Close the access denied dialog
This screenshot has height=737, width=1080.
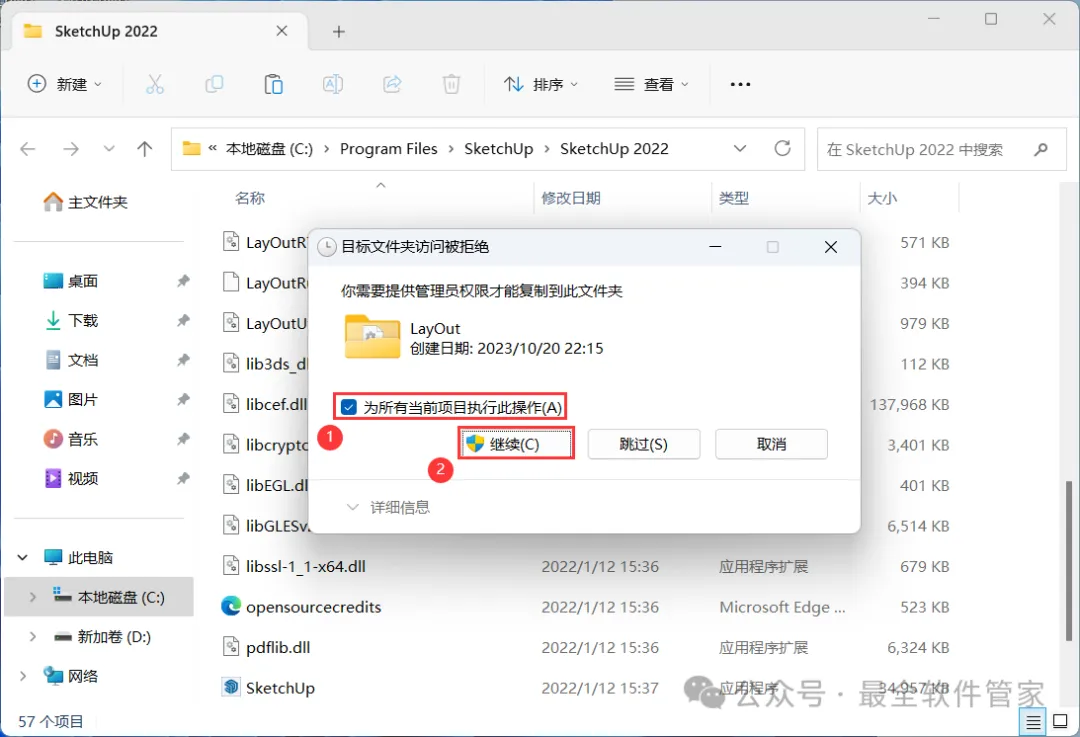pos(831,247)
